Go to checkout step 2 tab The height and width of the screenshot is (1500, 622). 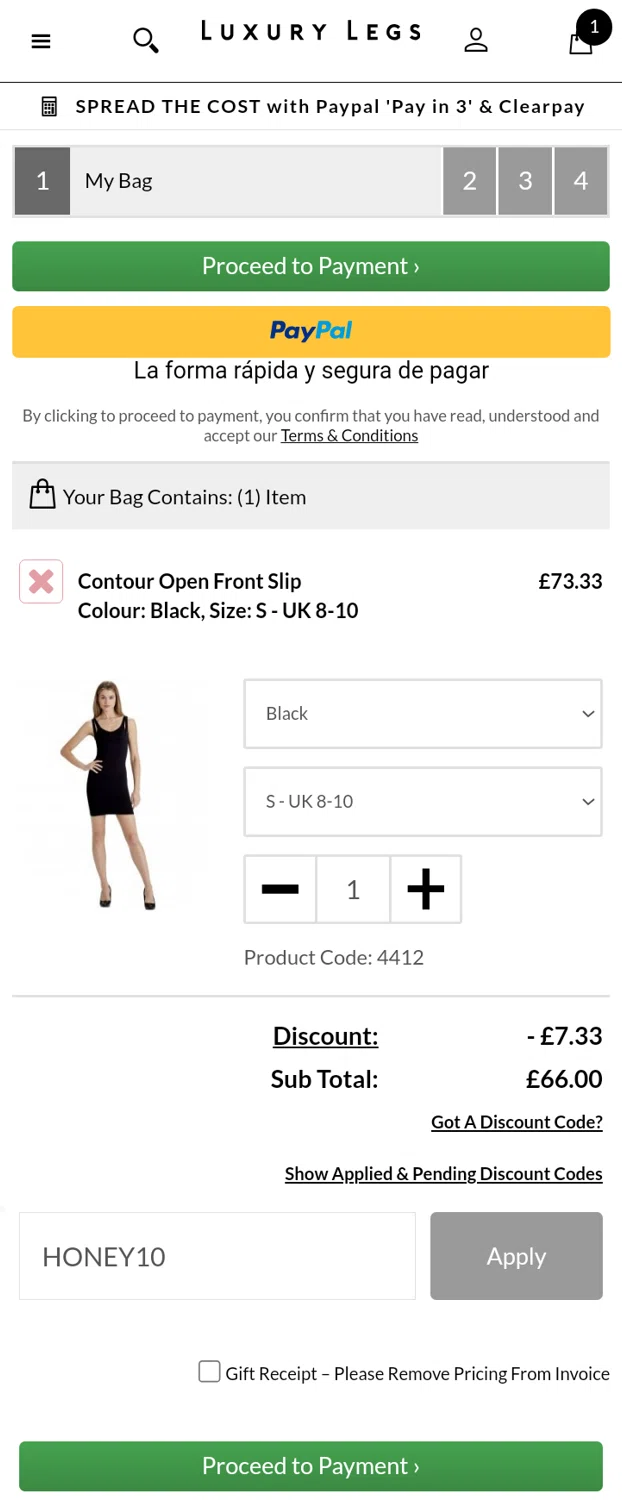pos(470,181)
